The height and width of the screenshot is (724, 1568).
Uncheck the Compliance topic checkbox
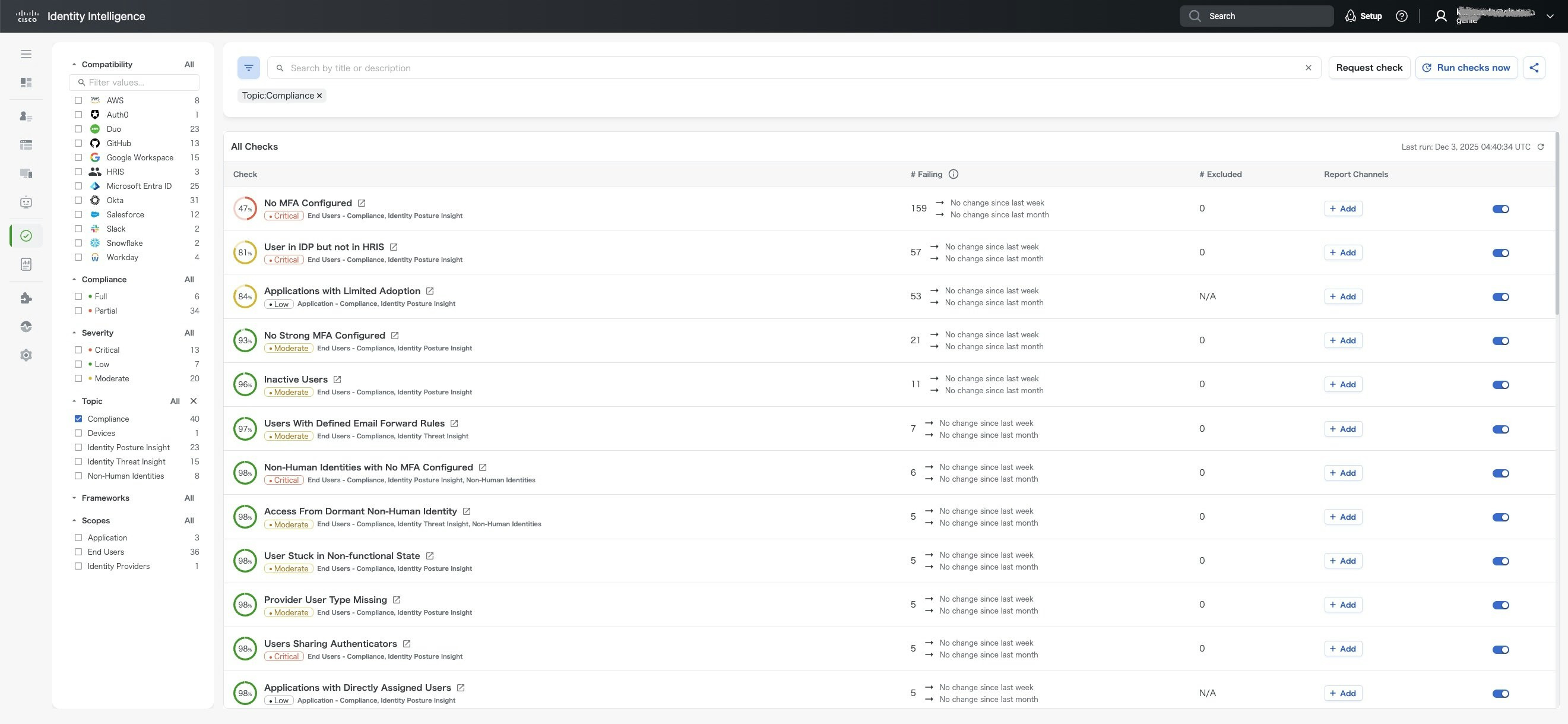click(78, 419)
